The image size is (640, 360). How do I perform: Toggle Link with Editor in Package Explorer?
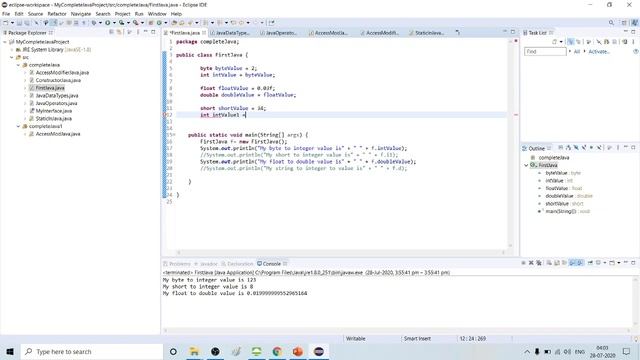click(x=119, y=32)
